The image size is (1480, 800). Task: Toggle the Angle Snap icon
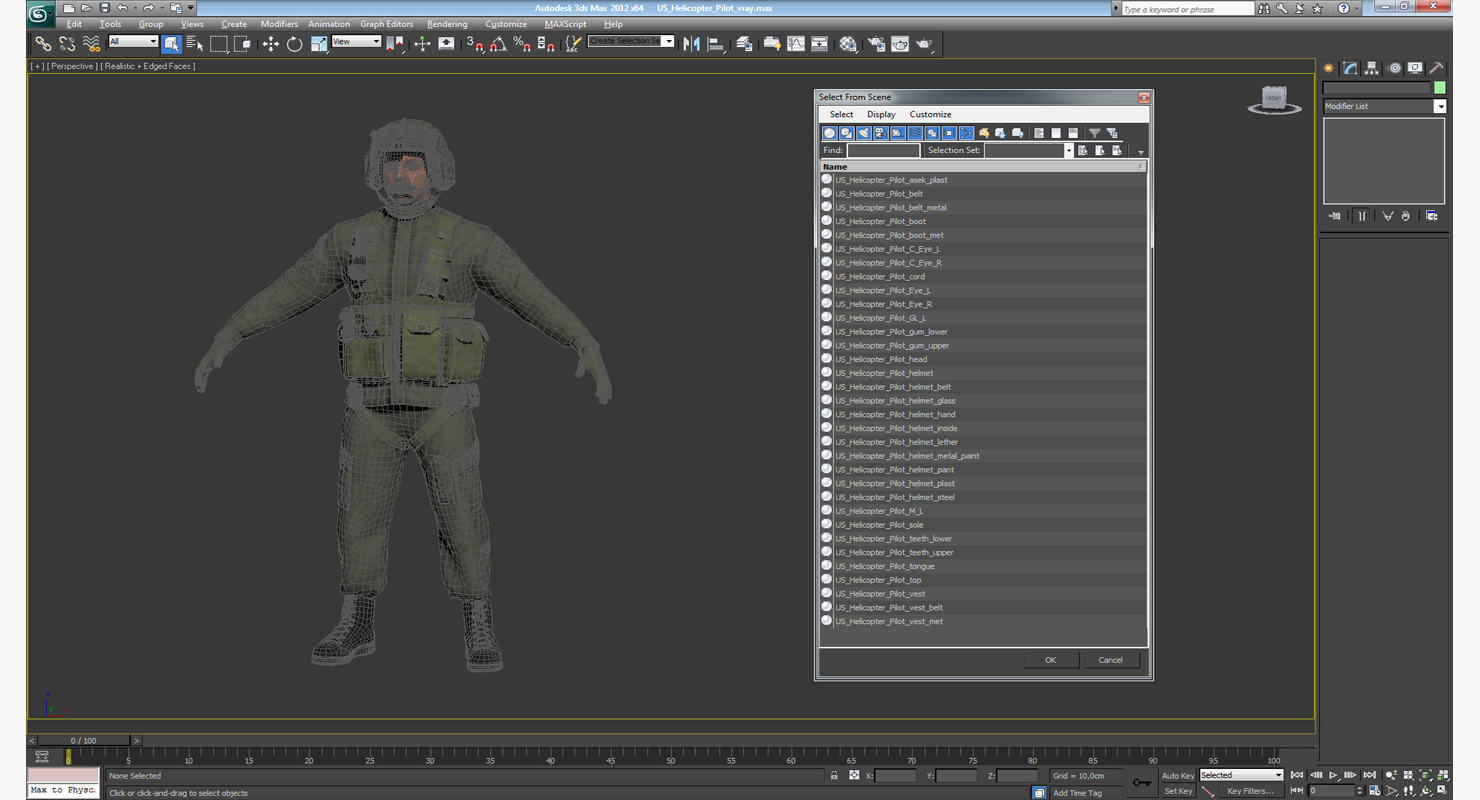click(x=498, y=44)
